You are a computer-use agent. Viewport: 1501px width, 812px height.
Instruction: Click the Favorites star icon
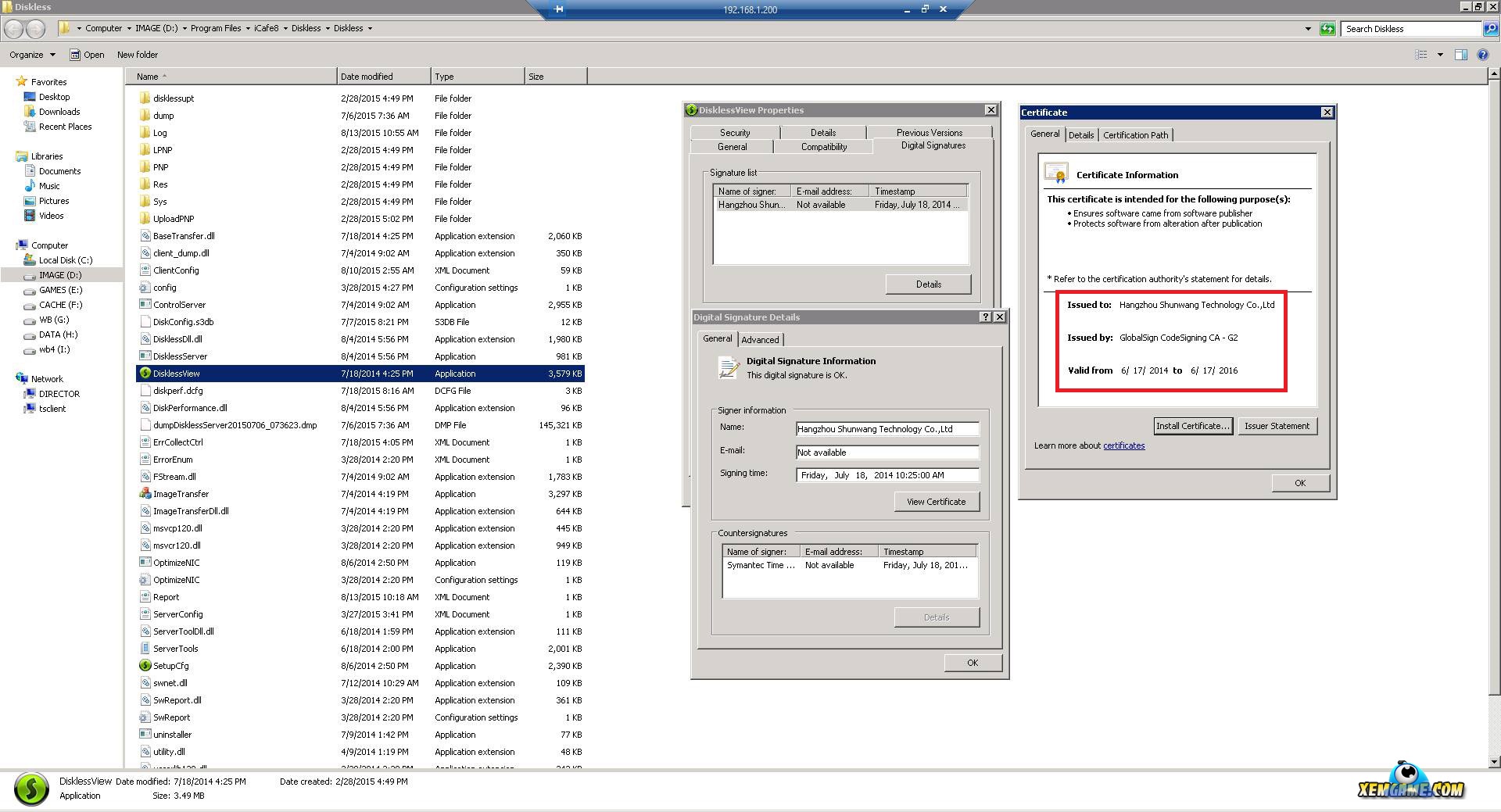click(22, 81)
